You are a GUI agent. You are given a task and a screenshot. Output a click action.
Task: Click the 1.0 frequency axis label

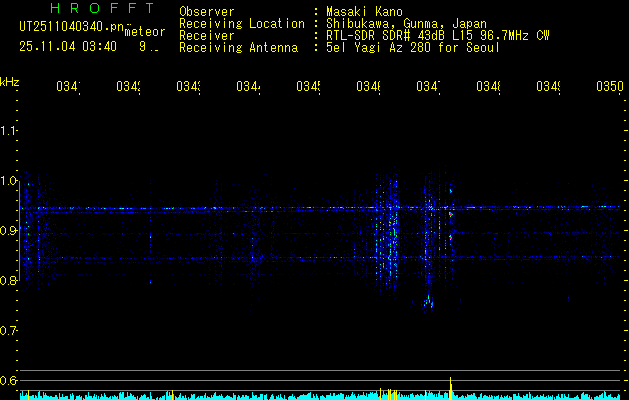pyautogui.click(x=8, y=181)
